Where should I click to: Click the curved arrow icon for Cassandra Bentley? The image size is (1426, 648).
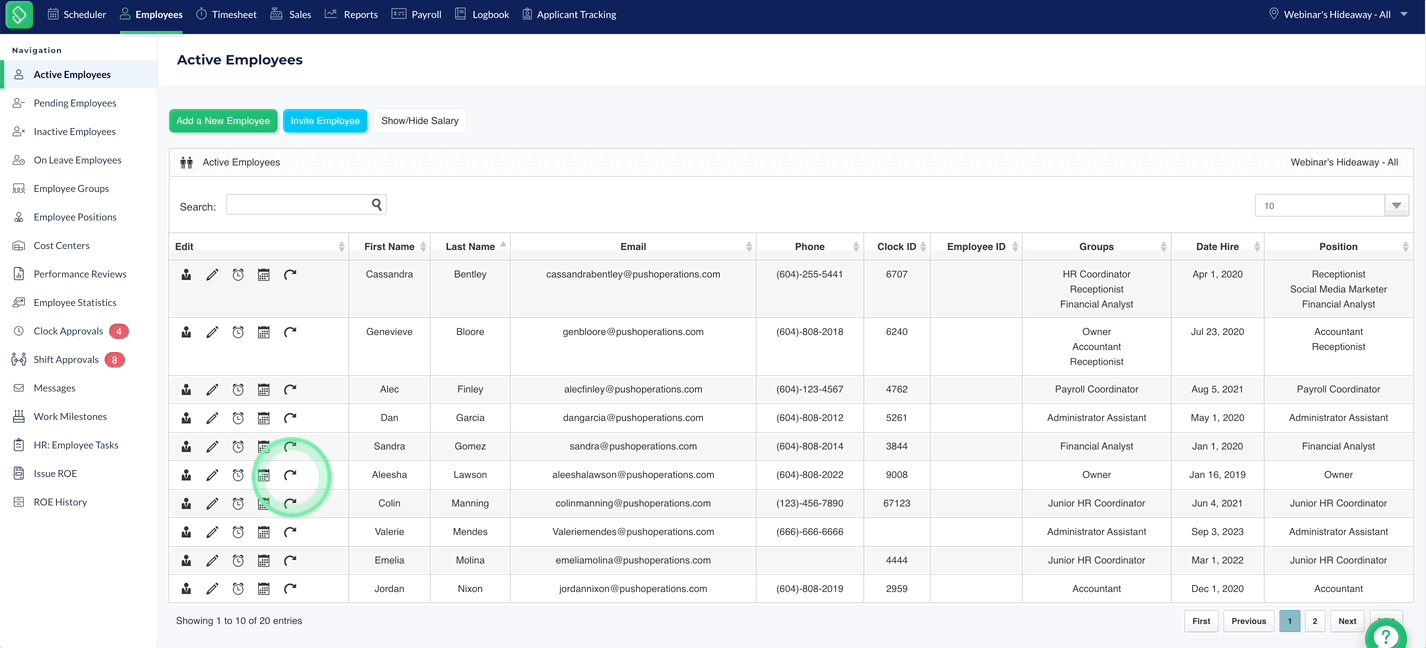pyautogui.click(x=290, y=275)
